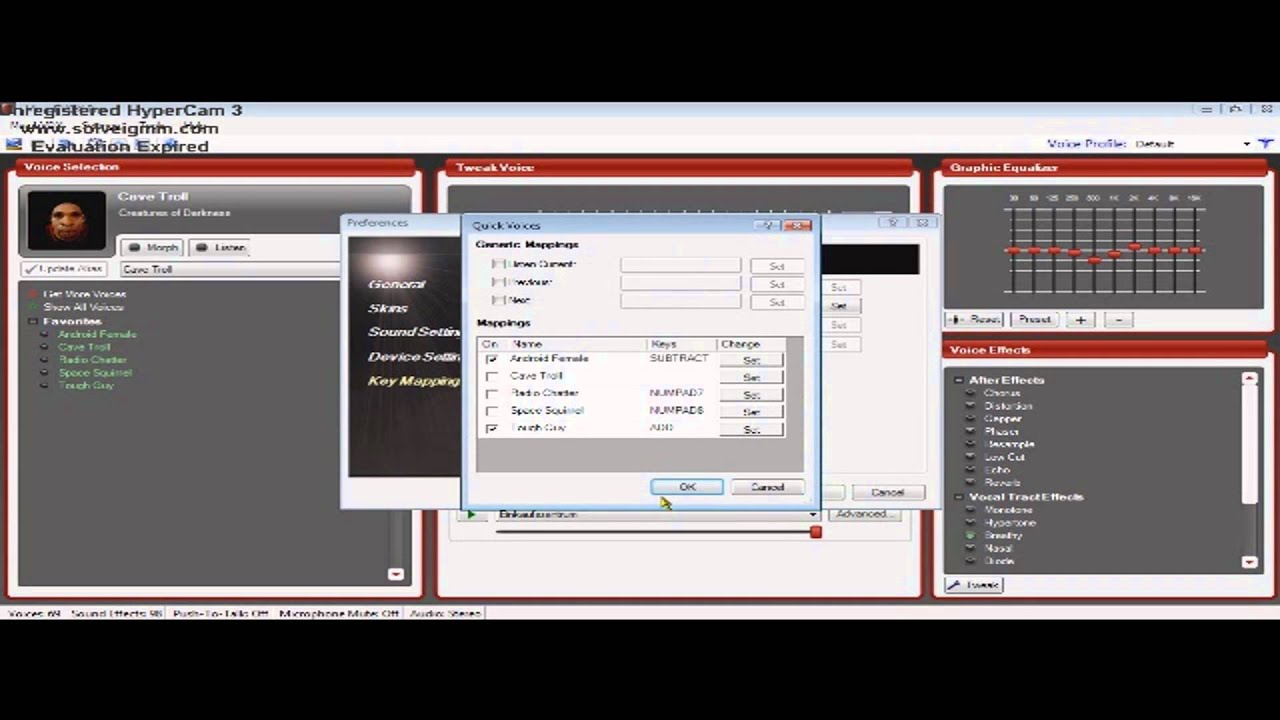Click the equalizer plus button
This screenshot has width=1280, height=720.
(x=1080, y=320)
